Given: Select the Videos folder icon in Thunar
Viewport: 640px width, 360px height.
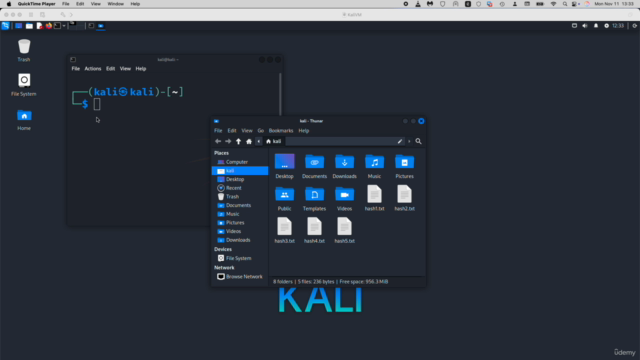Looking at the screenshot, I should [344, 194].
